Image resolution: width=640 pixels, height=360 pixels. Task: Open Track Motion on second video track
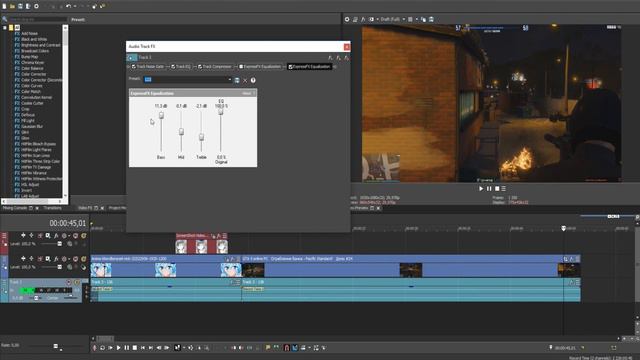(x=48, y=259)
